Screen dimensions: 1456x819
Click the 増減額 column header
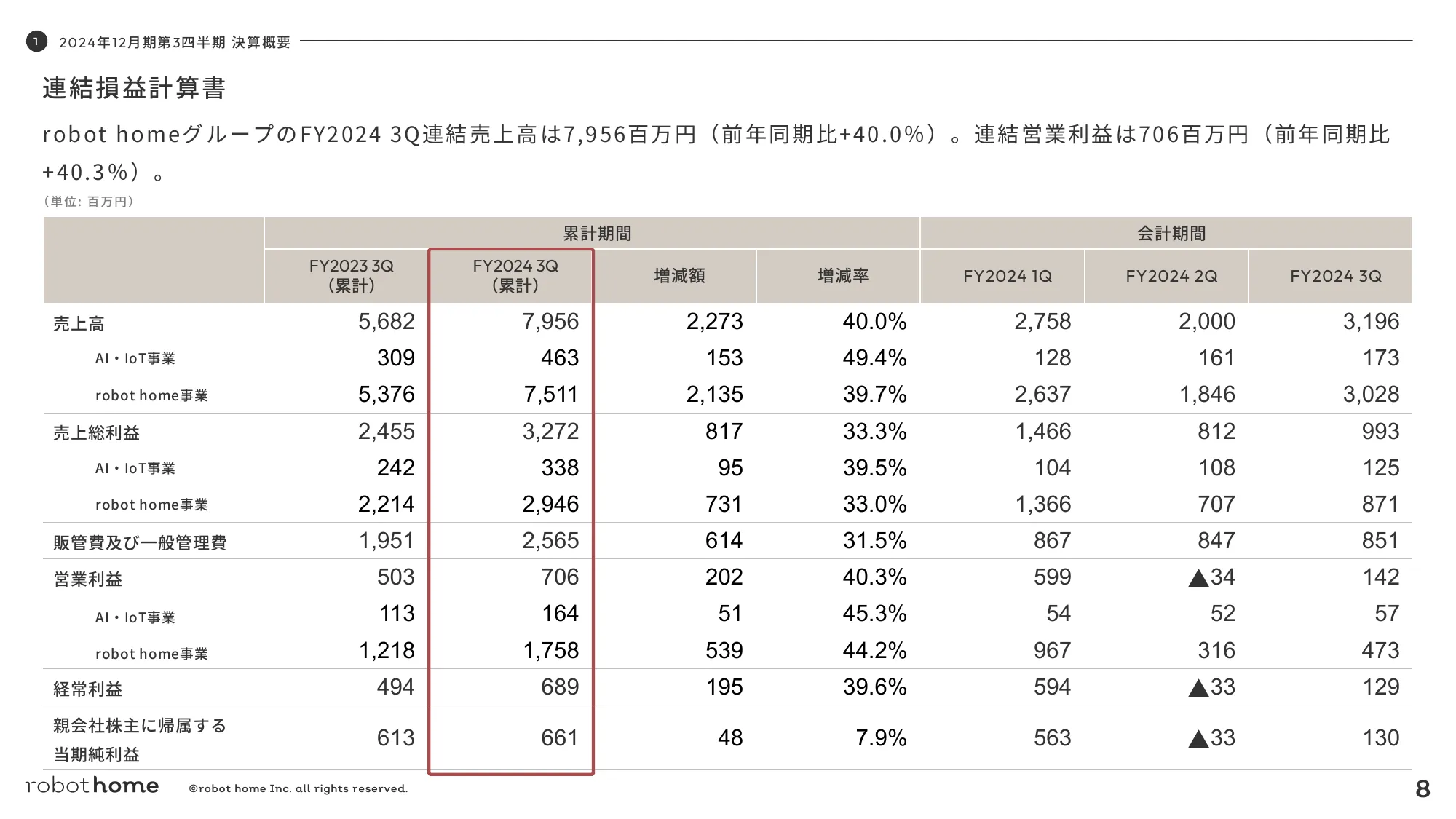pyautogui.click(x=678, y=276)
